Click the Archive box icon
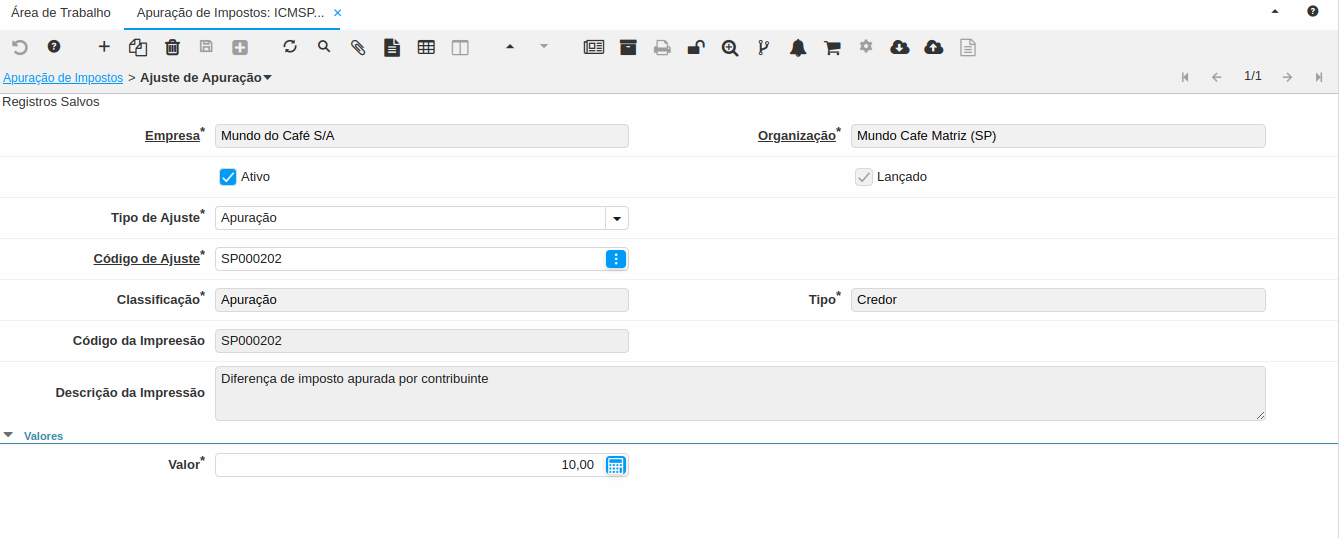 point(628,47)
